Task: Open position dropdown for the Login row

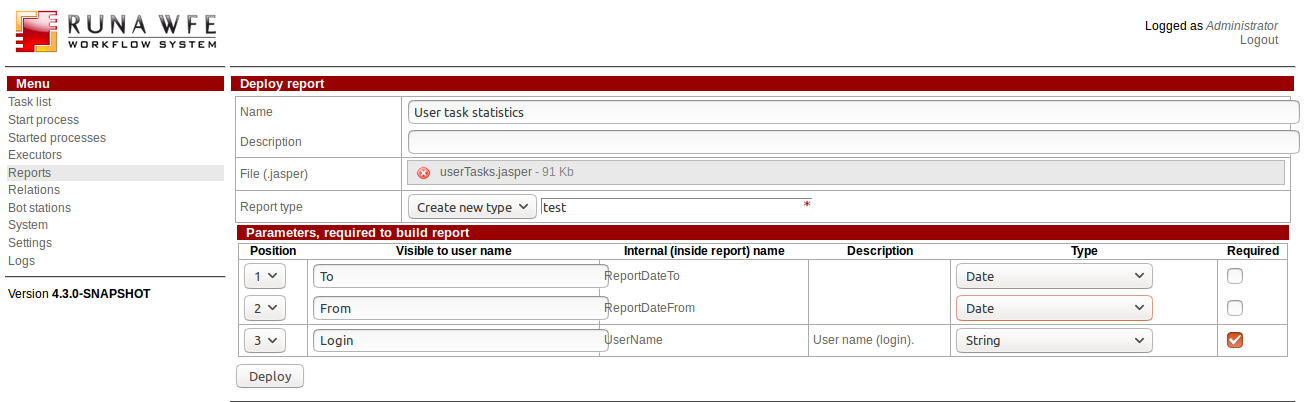Action: pos(264,340)
